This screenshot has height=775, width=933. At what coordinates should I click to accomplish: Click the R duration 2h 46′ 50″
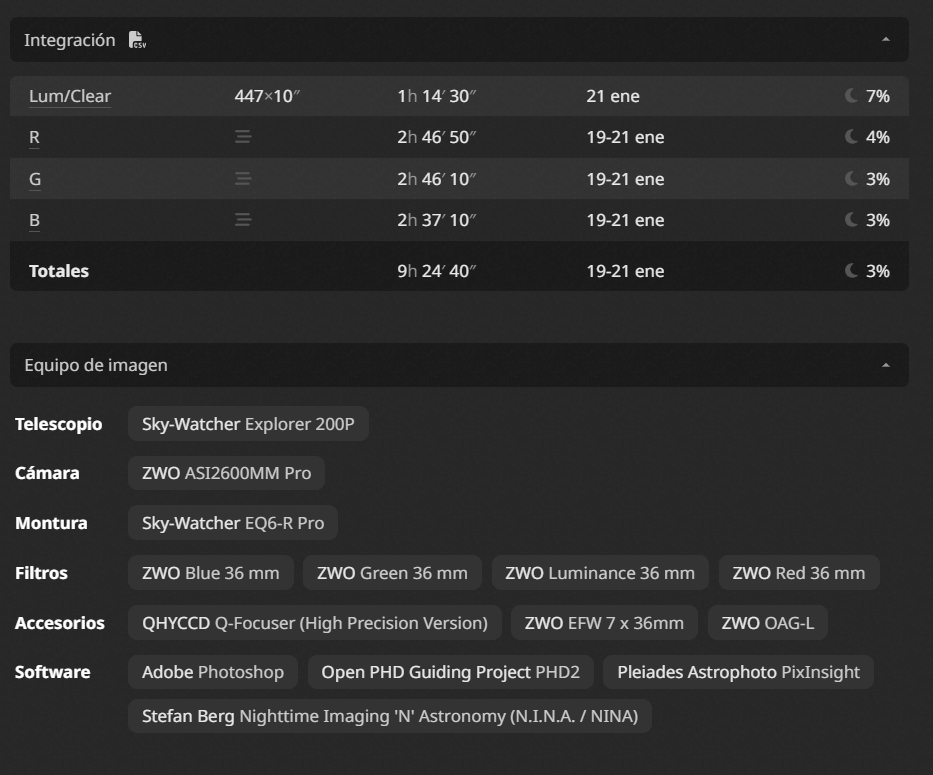(x=437, y=137)
